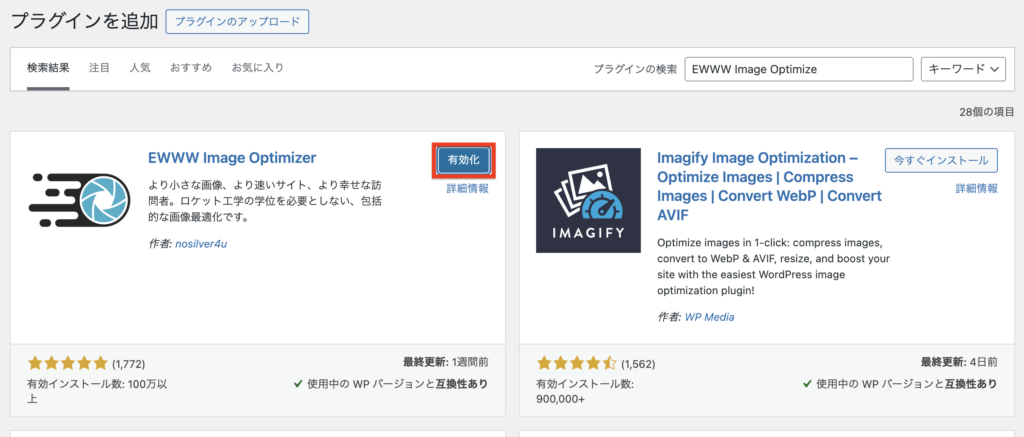Screen dimensions: 1024x437
Task: Open the キーワード search type dropdown
Action: click(962, 69)
